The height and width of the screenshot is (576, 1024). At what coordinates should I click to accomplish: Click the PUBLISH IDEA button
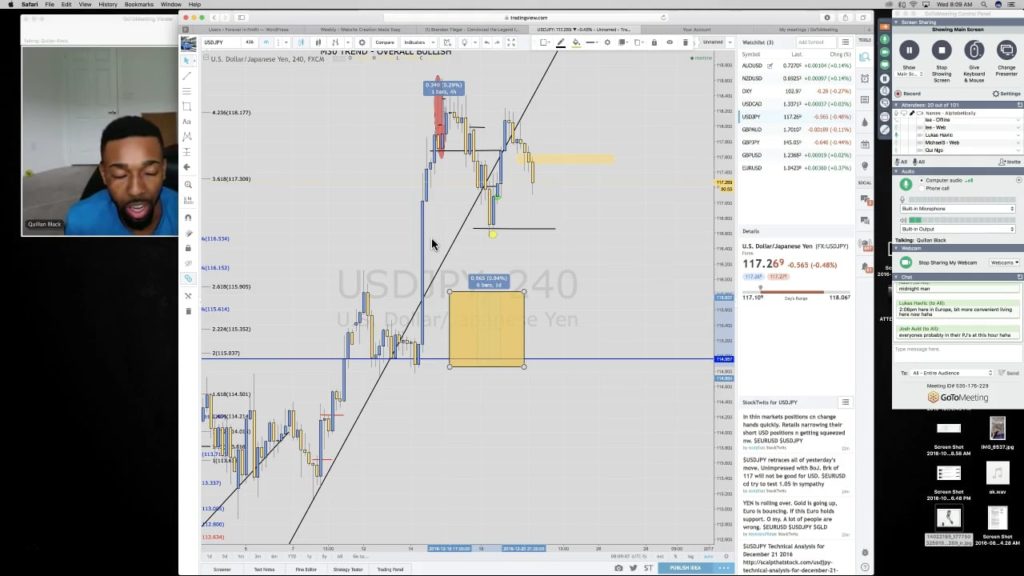(686, 568)
